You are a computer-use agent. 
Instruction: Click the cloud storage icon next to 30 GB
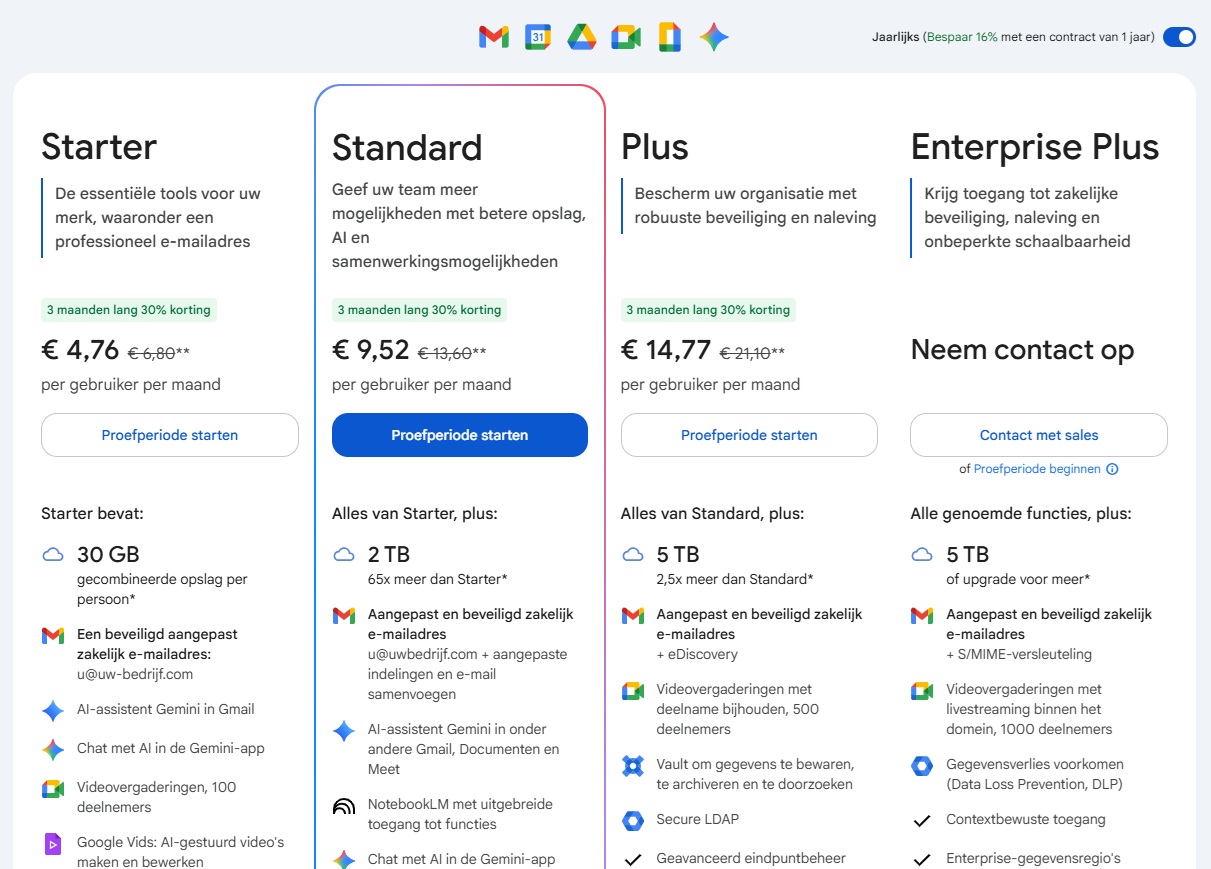51,554
